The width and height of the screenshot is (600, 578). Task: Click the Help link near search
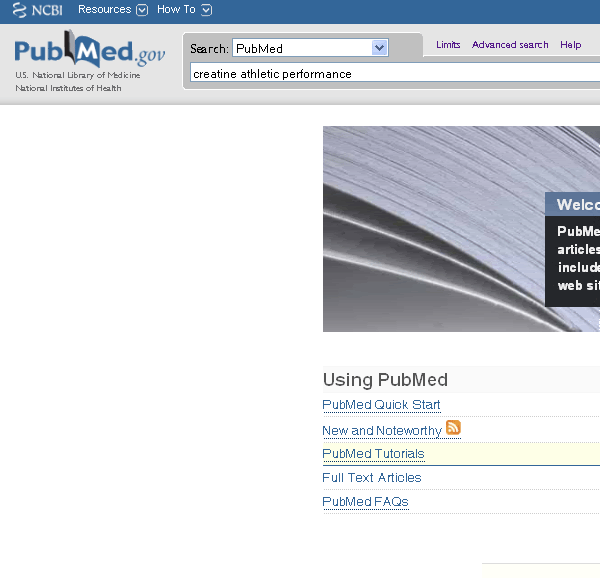coord(570,45)
